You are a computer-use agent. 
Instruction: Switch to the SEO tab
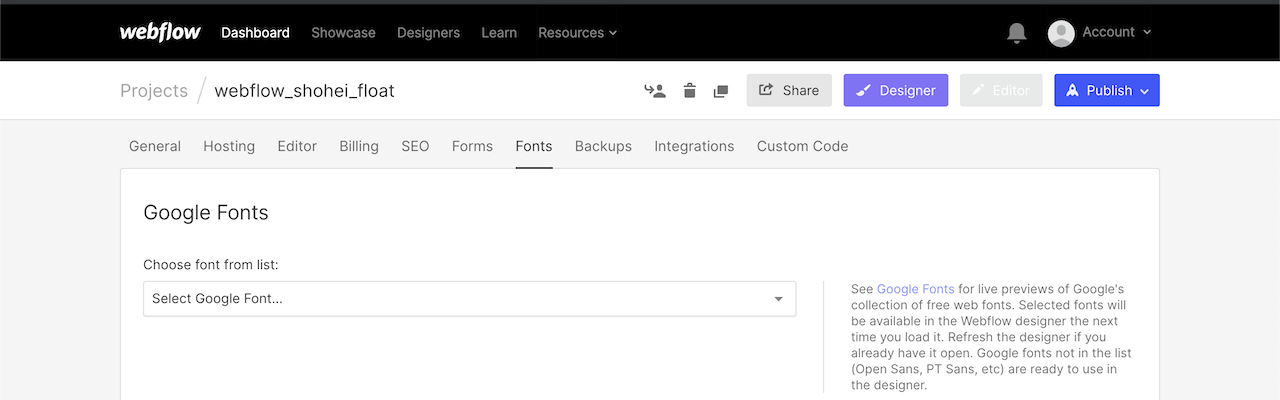pyautogui.click(x=415, y=146)
